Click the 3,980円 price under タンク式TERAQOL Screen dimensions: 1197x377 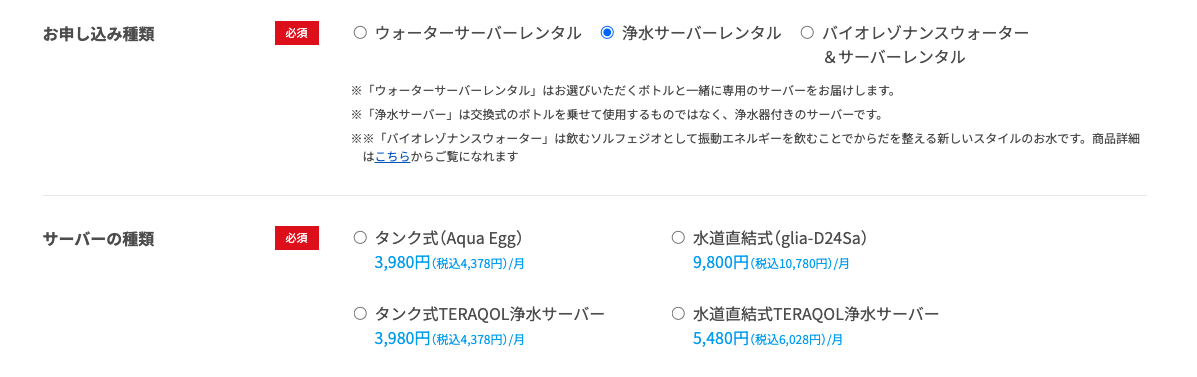click(403, 339)
